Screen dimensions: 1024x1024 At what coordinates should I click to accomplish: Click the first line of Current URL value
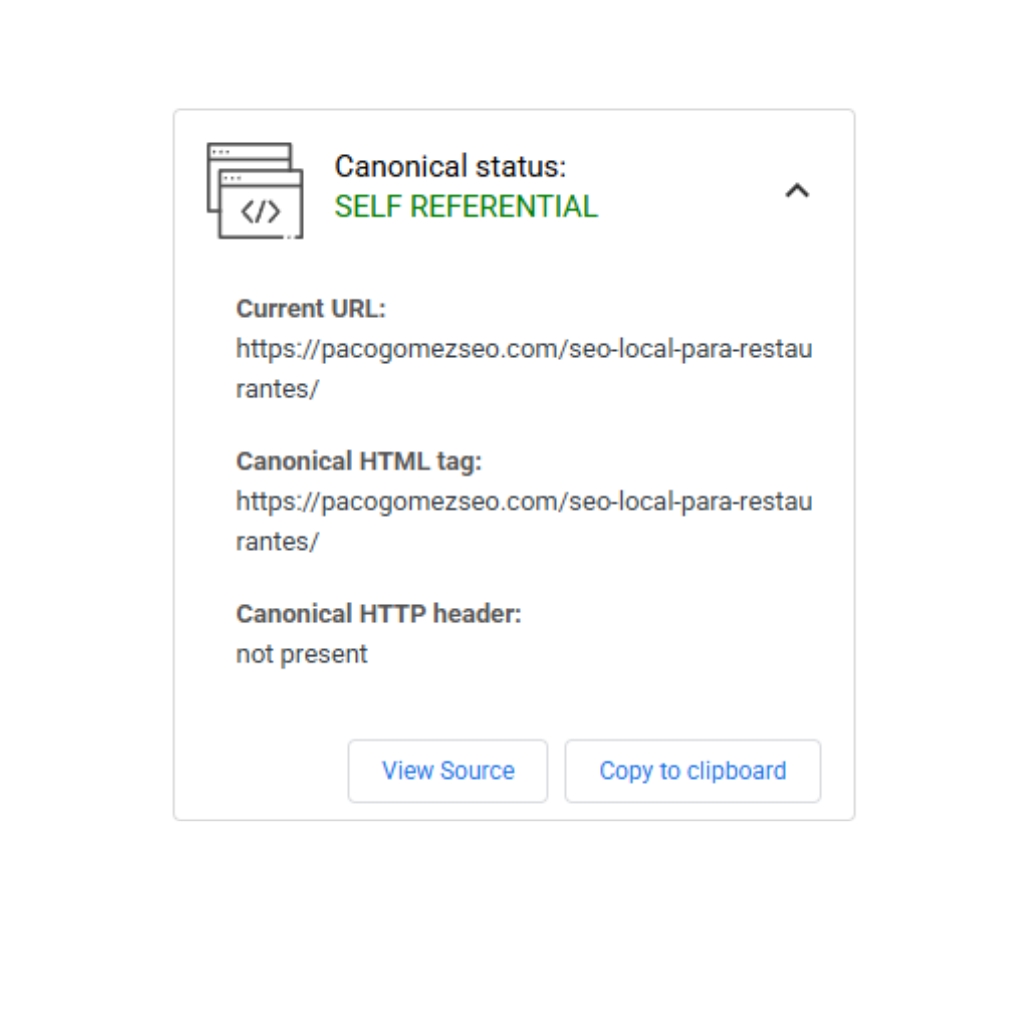coord(524,350)
